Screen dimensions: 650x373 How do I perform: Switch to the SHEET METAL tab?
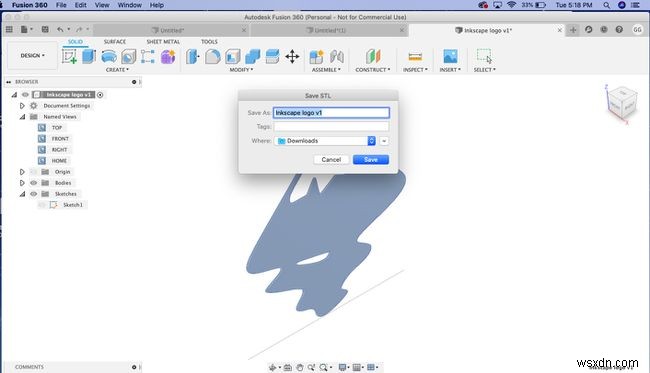(x=163, y=41)
